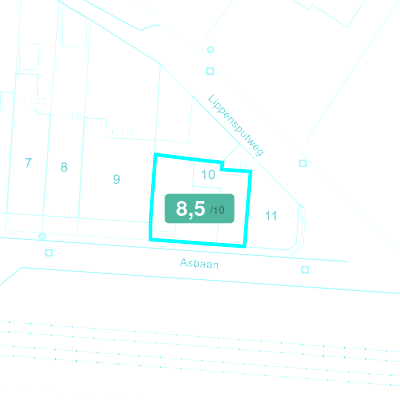Click the 914V label beside highlighted parcel

click(x=243, y=165)
